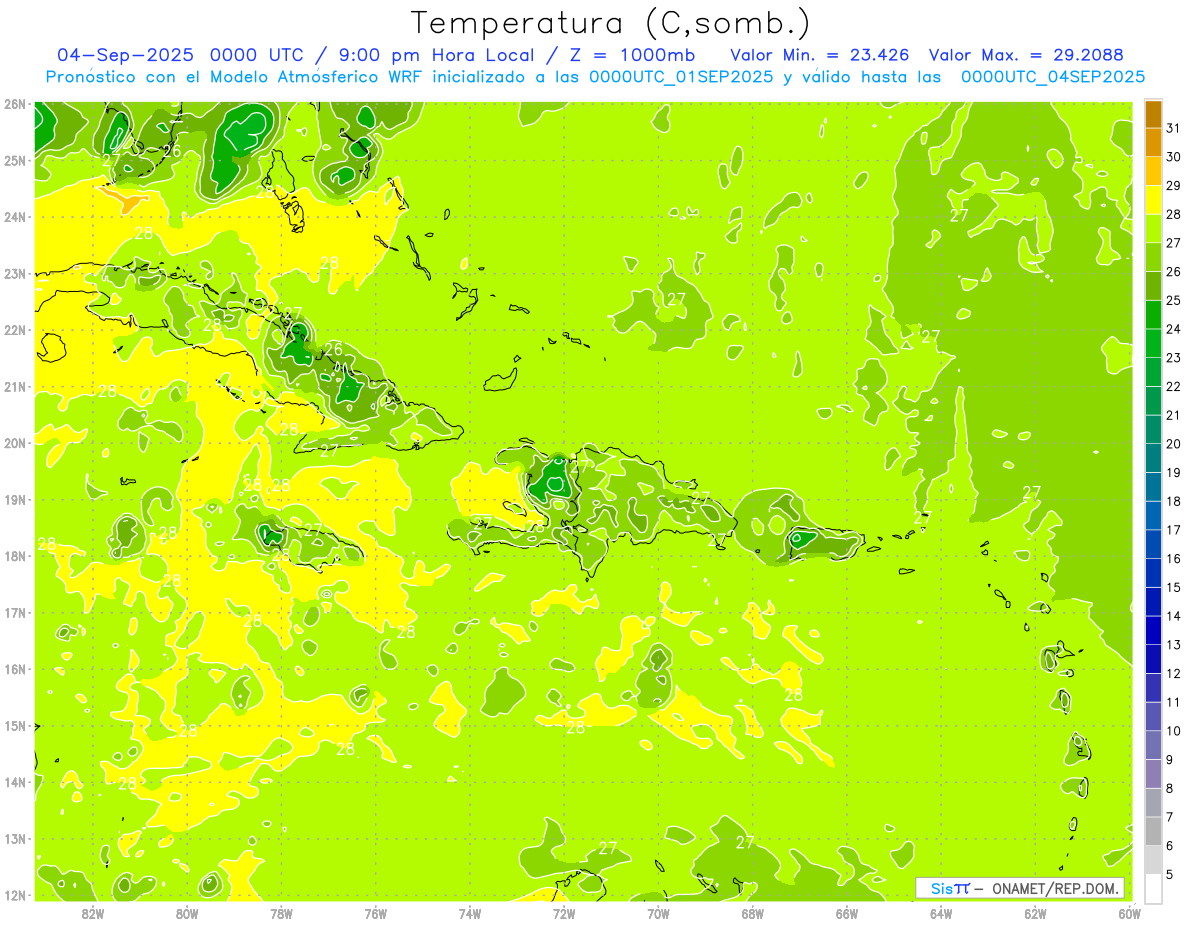Click the "17N" latitude axis label

coord(14,612)
